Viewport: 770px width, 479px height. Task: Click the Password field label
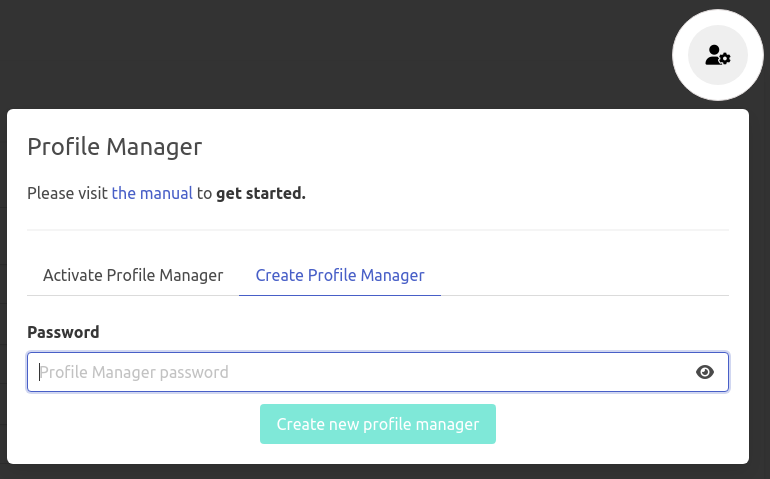[63, 332]
